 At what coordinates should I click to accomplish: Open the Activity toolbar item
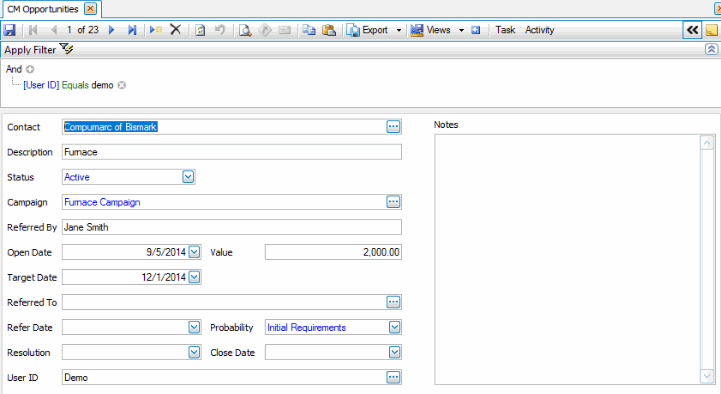tap(539, 30)
